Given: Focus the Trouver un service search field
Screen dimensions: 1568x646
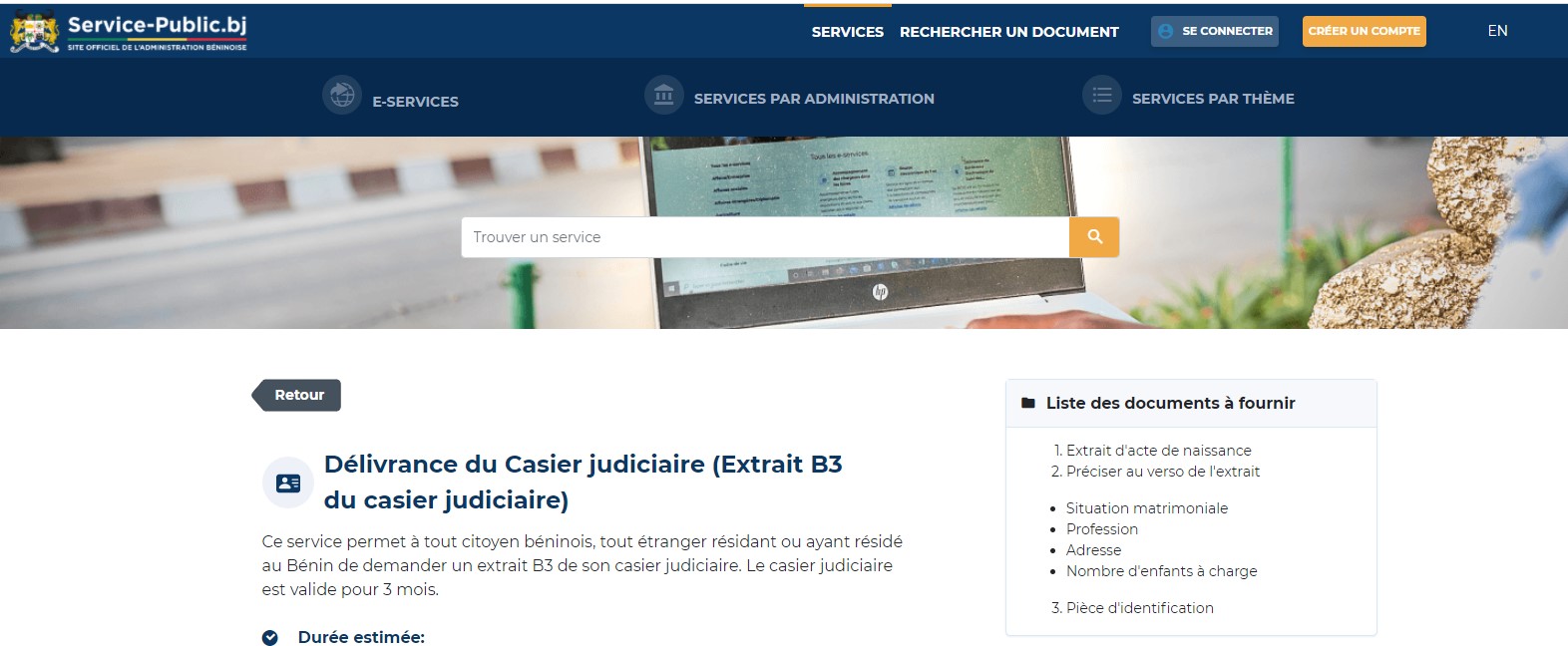Looking at the screenshot, I should [765, 237].
